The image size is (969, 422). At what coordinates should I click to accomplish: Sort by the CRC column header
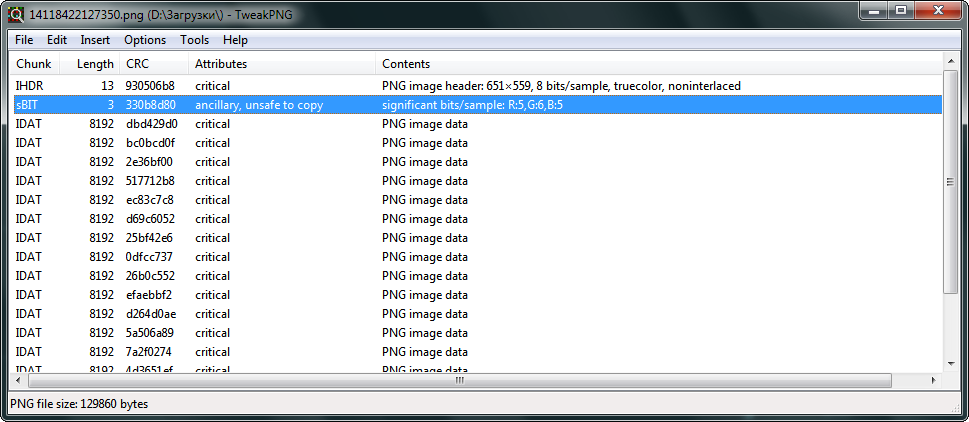(155, 64)
